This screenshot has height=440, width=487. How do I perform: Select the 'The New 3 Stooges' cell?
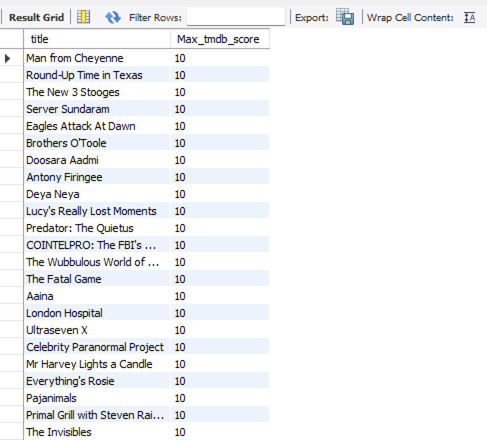pos(97,92)
